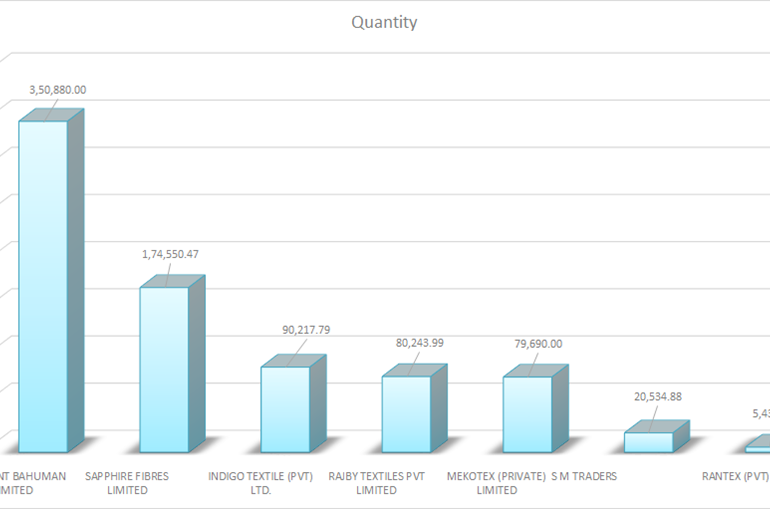The image size is (770, 509).
Task: Click the data label 90,217.79
Action: [306, 330]
